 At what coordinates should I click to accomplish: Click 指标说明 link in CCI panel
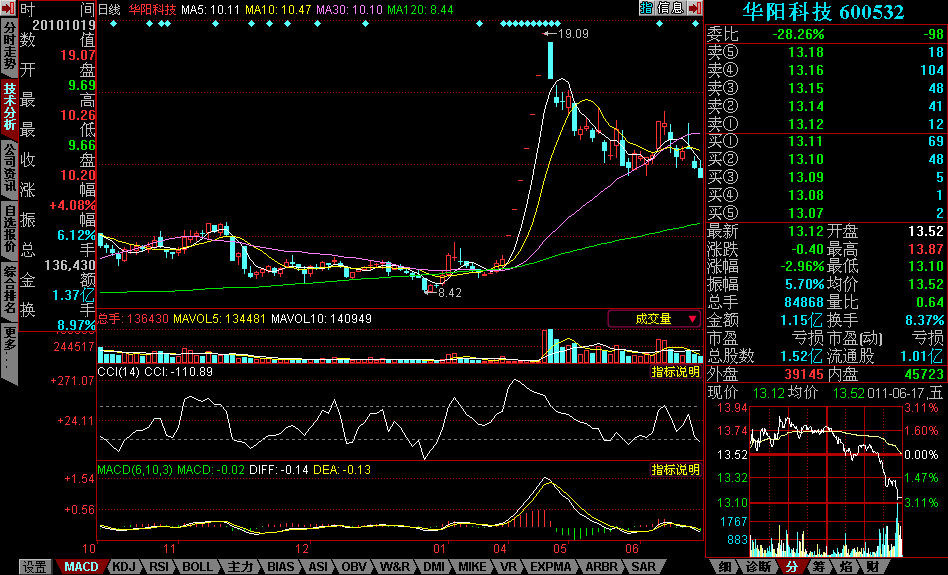click(x=676, y=372)
